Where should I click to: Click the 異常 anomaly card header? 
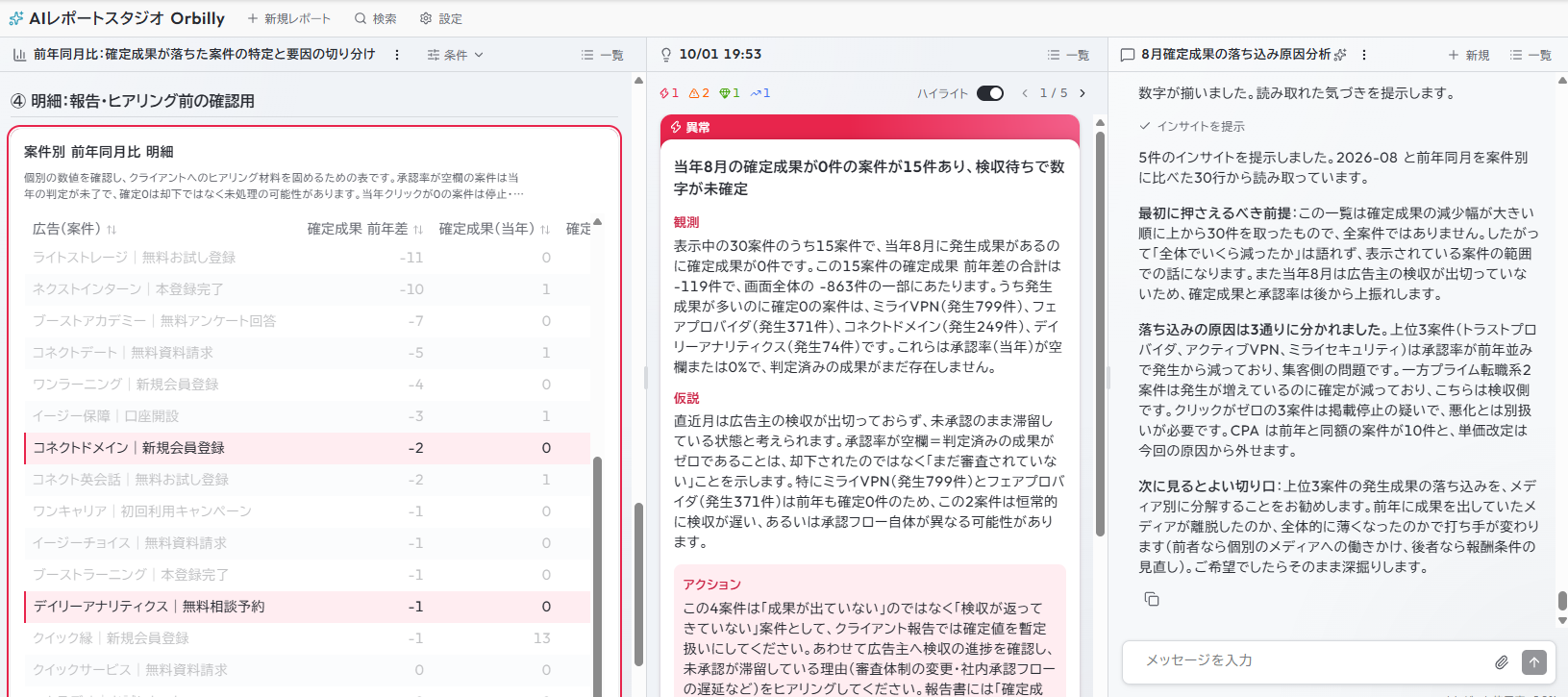pyautogui.click(x=870, y=127)
